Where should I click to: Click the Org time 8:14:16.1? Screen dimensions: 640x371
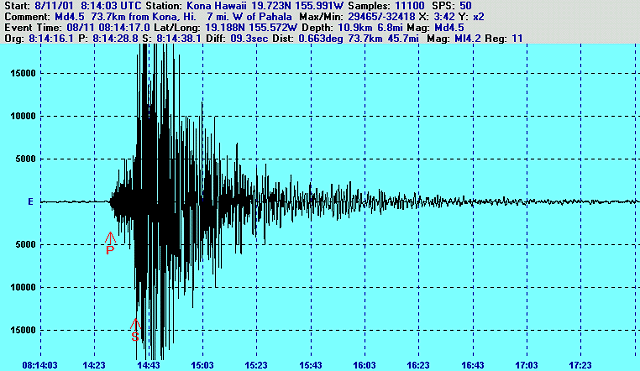51,39
